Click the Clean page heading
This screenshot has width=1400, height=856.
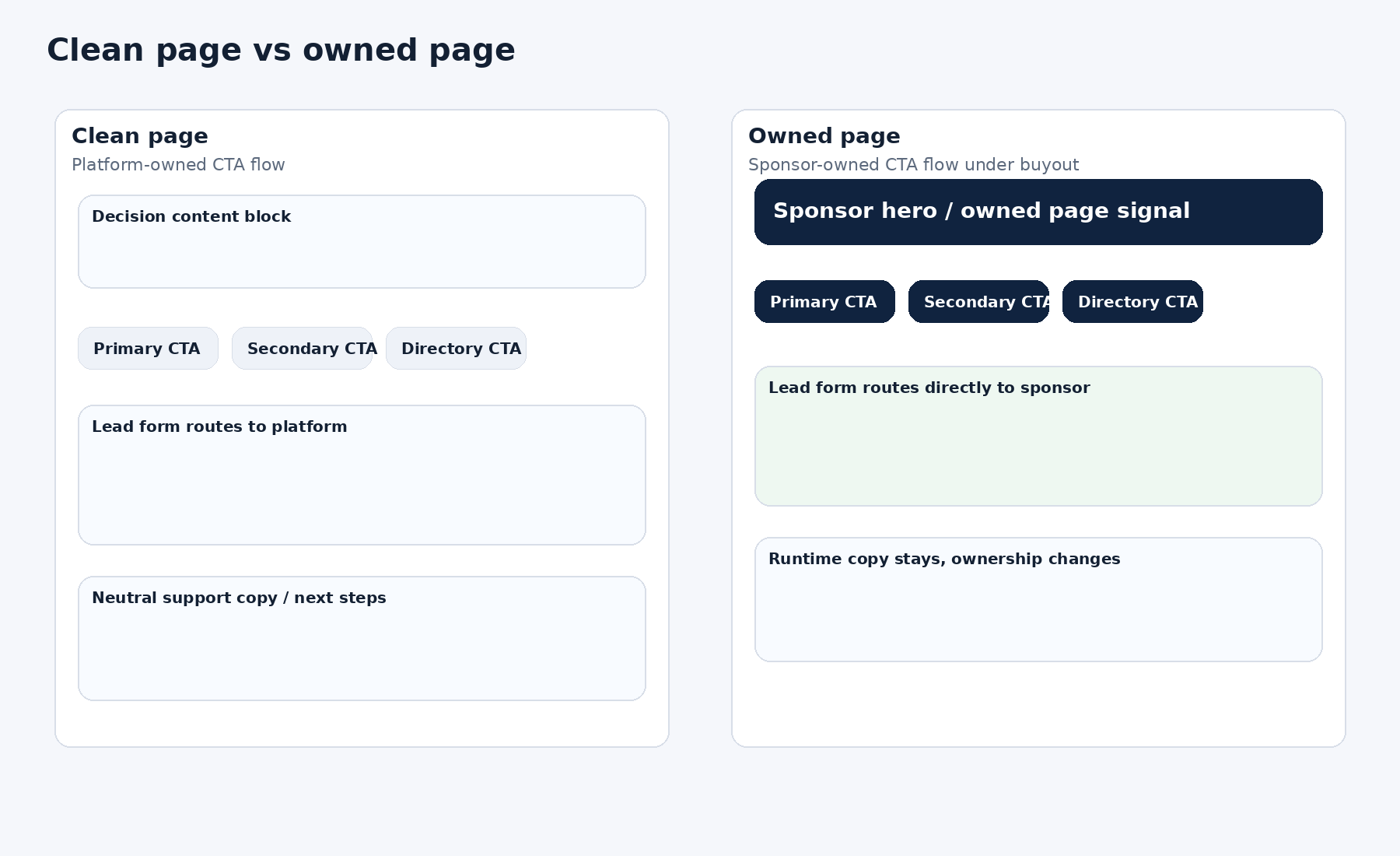pos(140,135)
